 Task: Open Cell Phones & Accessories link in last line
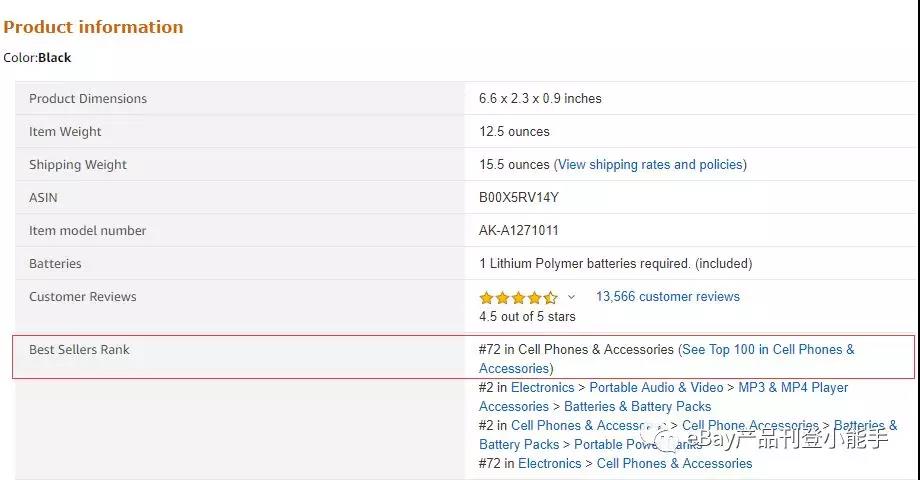coord(674,463)
